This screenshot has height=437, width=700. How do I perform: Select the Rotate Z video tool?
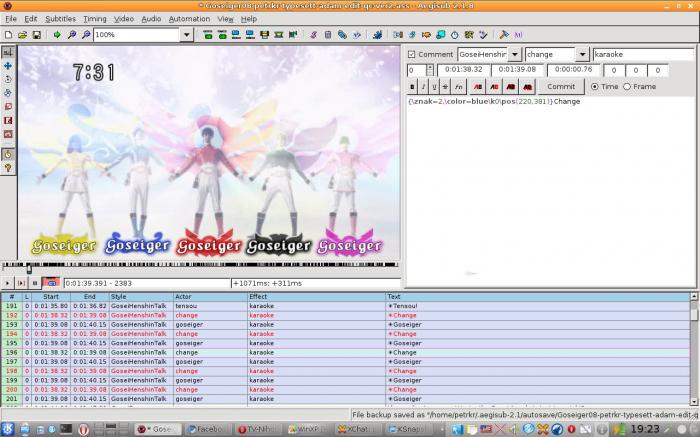click(x=8, y=79)
